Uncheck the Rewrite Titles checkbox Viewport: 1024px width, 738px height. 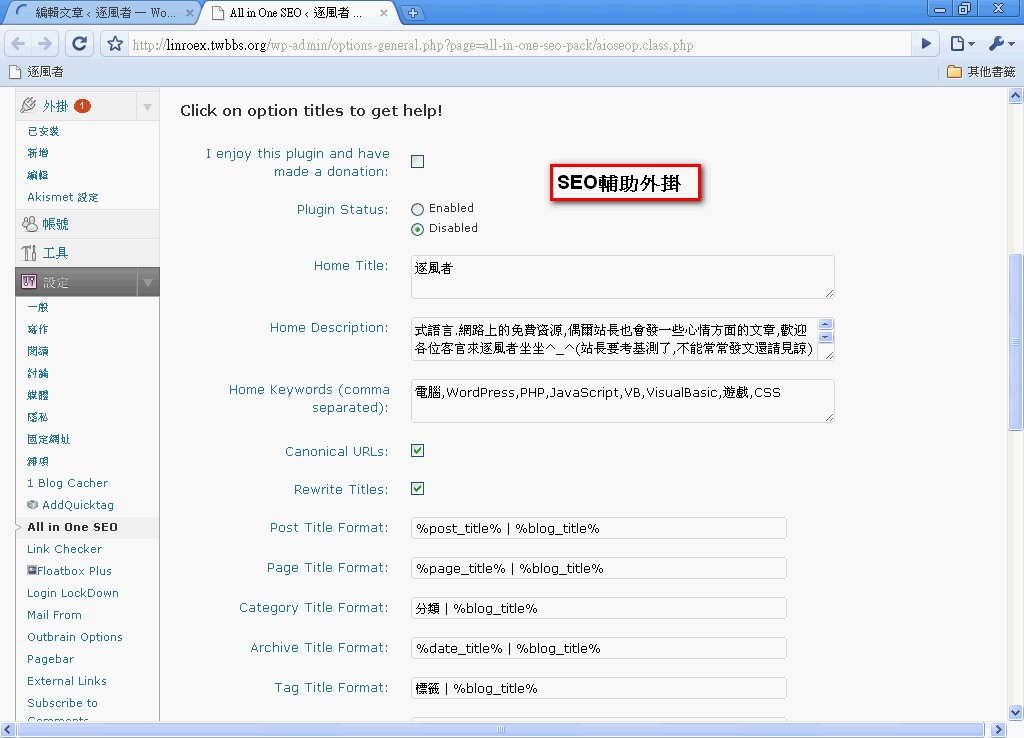tap(417, 489)
